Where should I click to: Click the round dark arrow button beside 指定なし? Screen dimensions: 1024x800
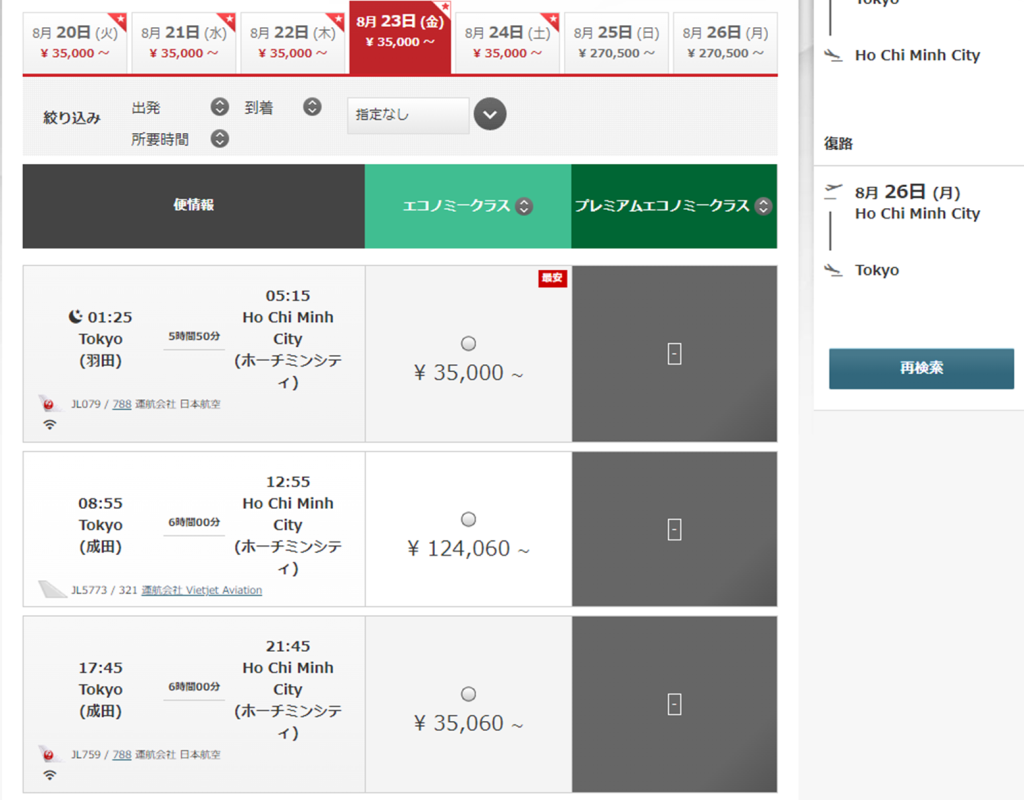pos(490,114)
